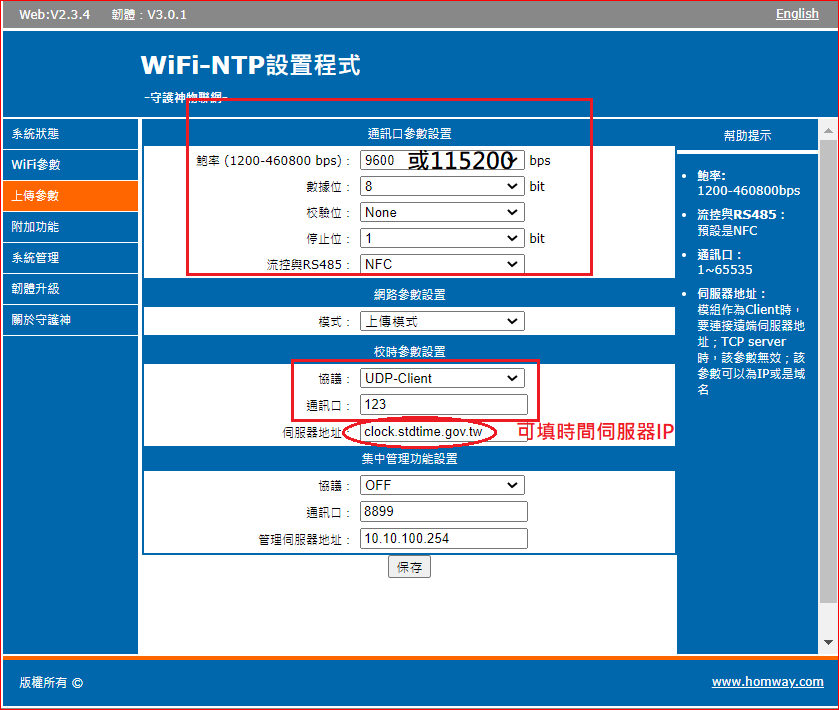Click the Web:V2.3.4 version text
The image size is (839, 710).
point(55,14)
